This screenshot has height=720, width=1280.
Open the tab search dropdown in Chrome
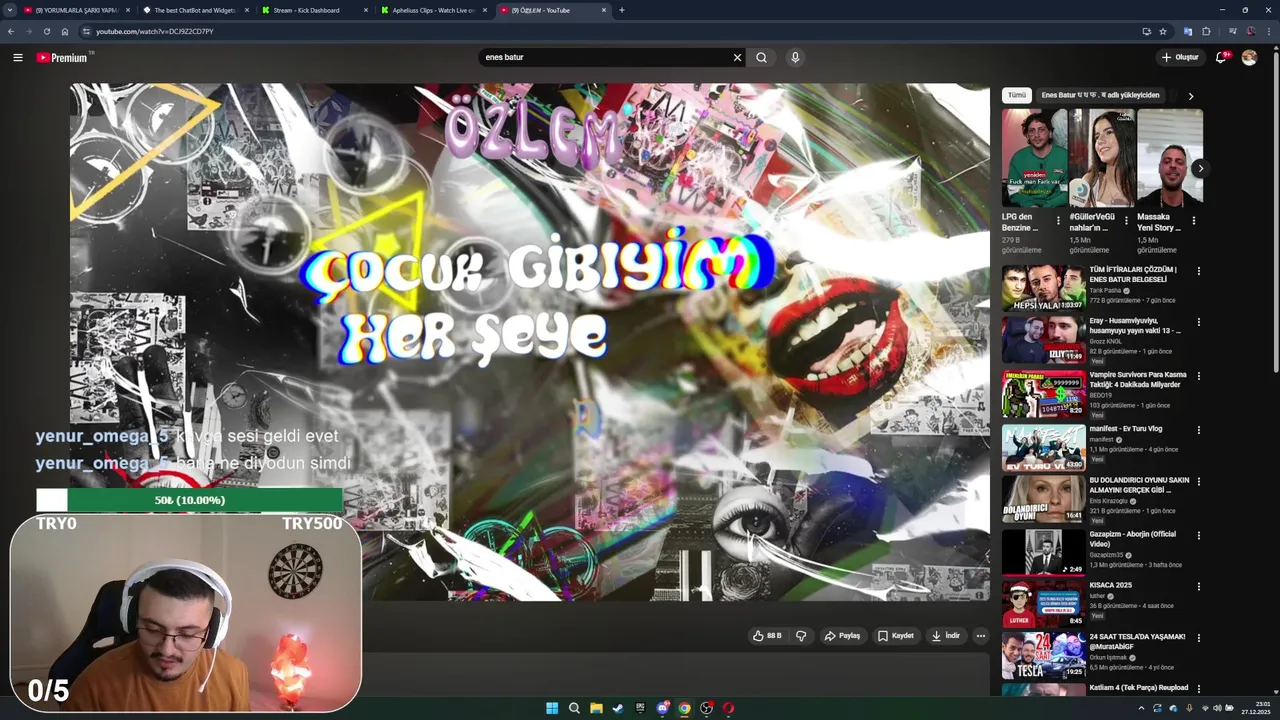click(x=10, y=10)
